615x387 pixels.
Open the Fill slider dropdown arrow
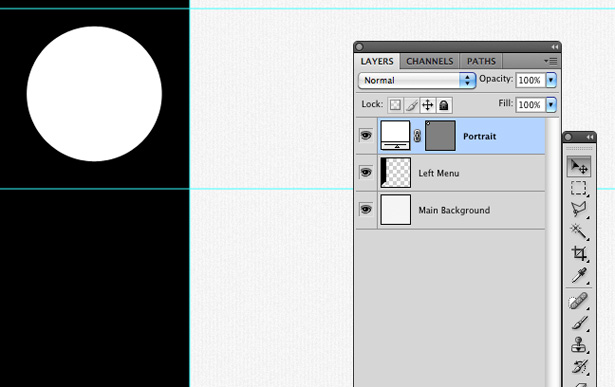coord(551,105)
